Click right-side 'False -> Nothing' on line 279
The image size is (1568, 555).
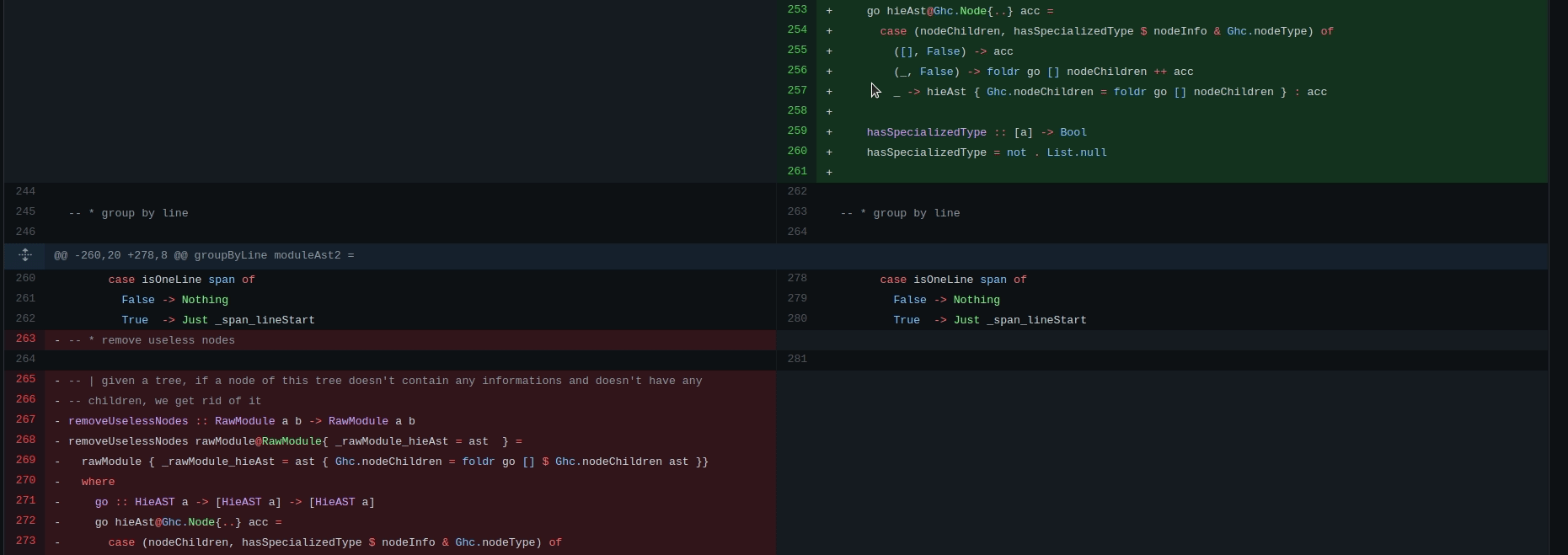947,300
